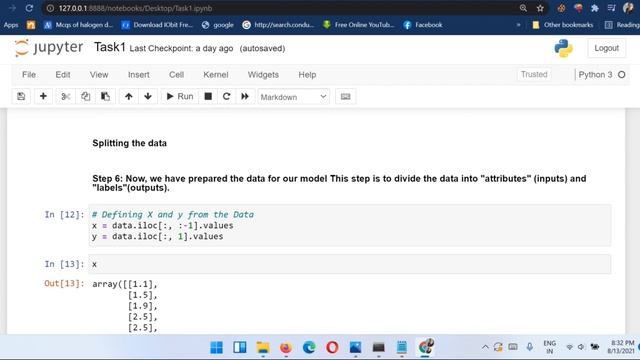640x360 pixels.
Task: Click the ENG IN language indicator
Action: (x=549, y=347)
